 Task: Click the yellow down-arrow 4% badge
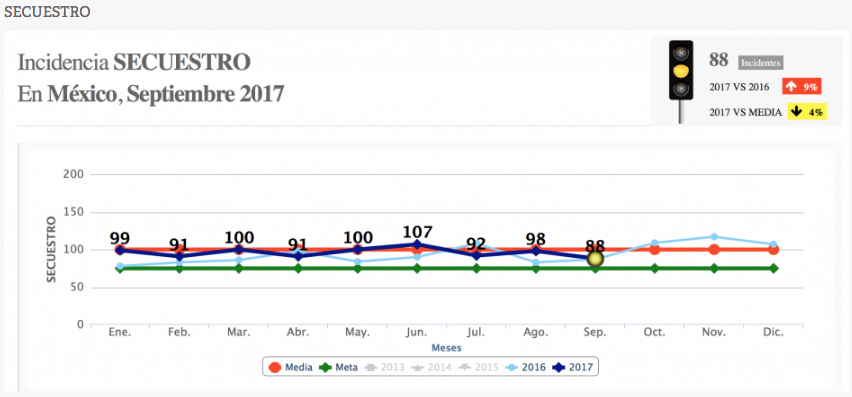[807, 112]
